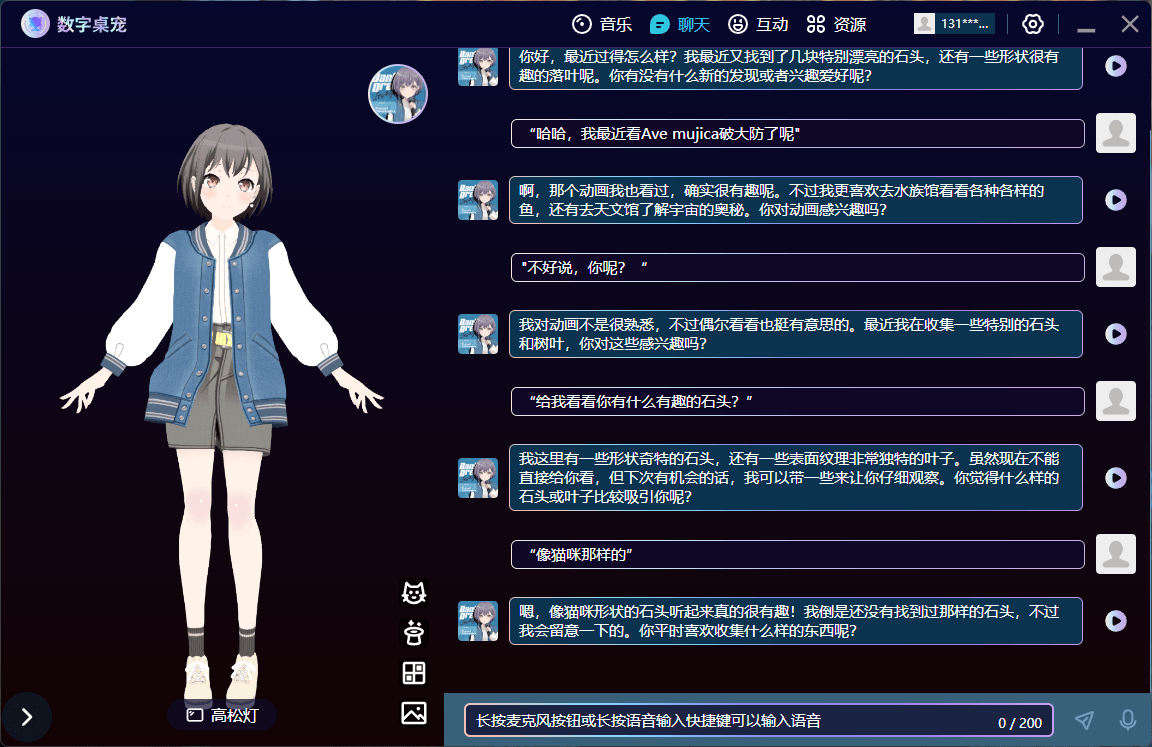Switch to the 互动 interaction tab

(x=758, y=24)
